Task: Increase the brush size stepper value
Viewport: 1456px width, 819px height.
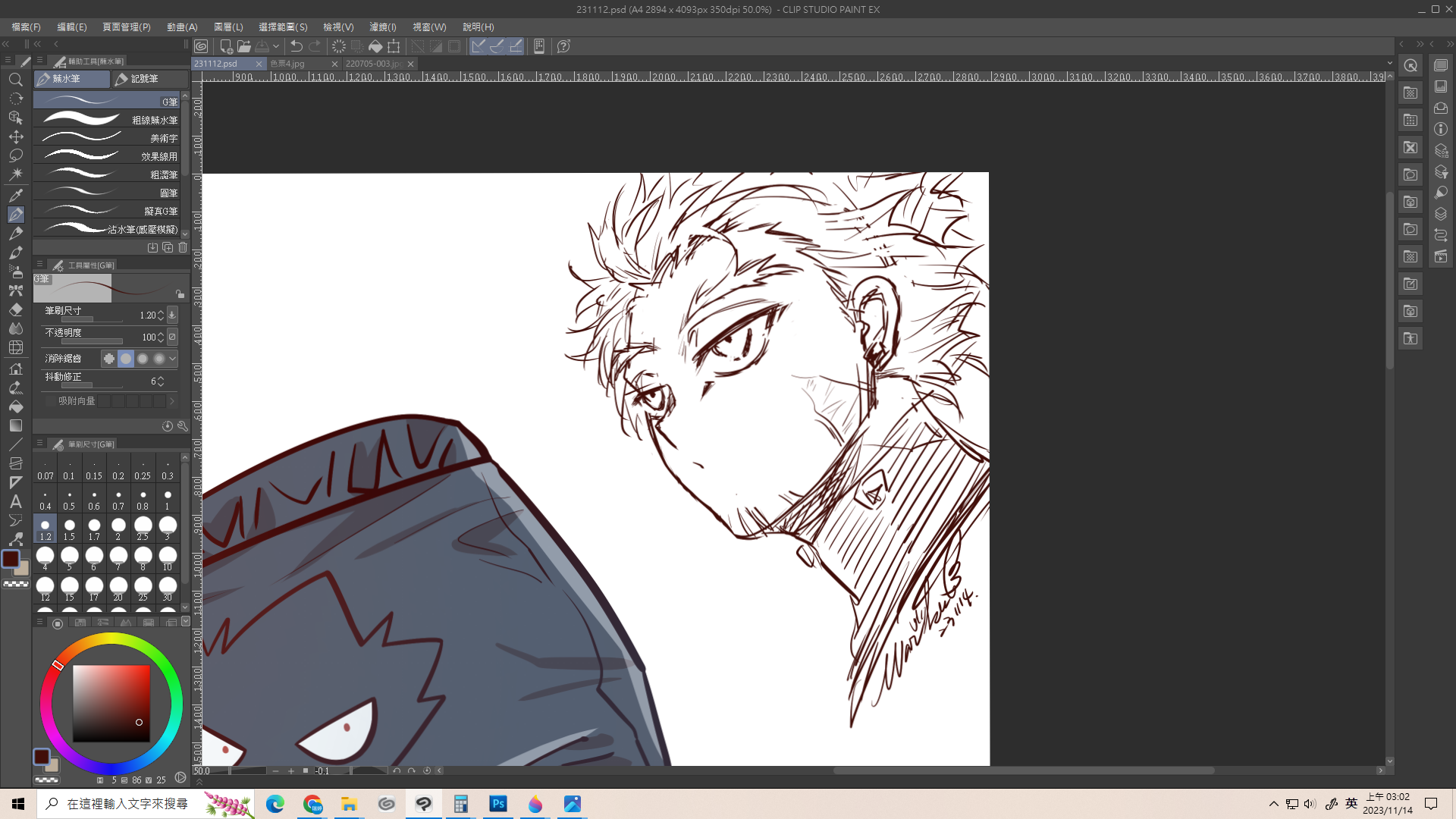Action: [x=161, y=312]
